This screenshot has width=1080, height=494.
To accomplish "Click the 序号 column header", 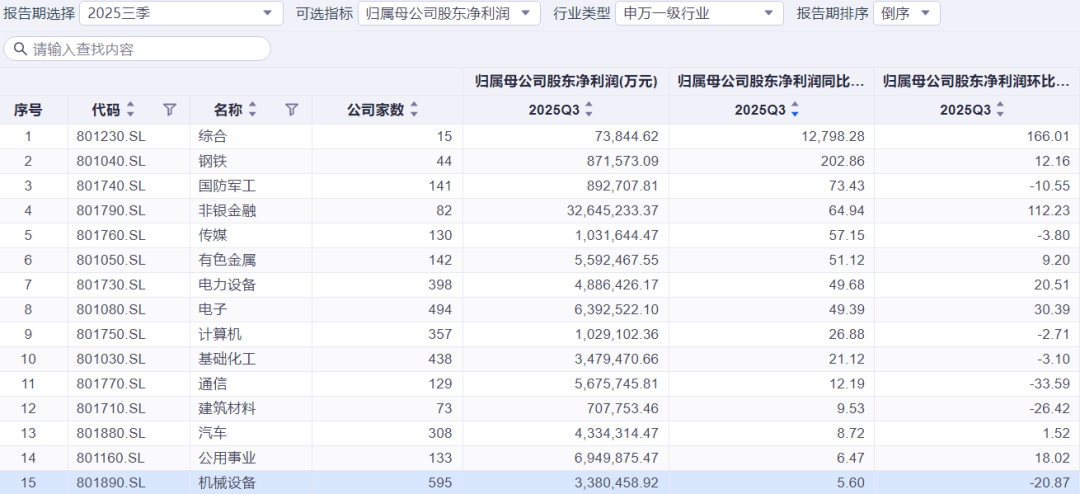I will click(28, 110).
